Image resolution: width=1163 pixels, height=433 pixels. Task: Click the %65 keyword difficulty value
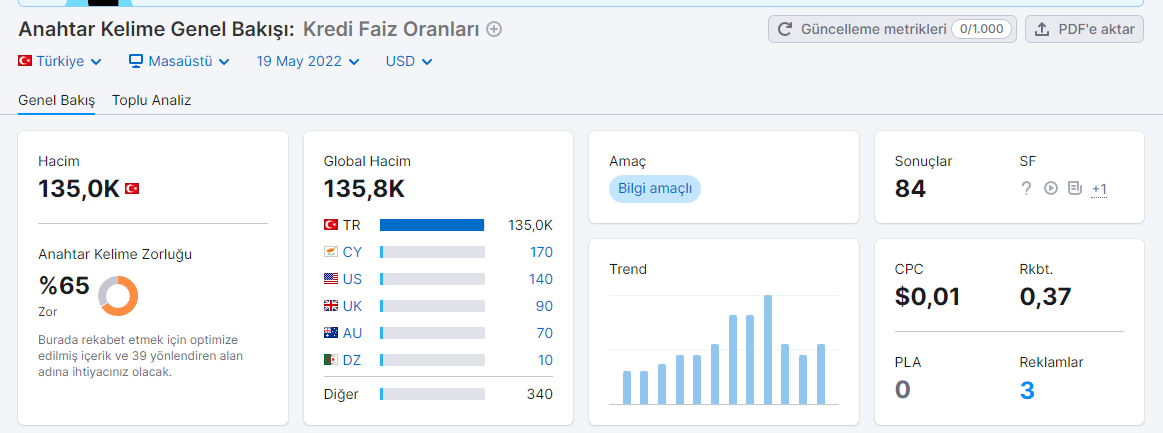click(64, 285)
